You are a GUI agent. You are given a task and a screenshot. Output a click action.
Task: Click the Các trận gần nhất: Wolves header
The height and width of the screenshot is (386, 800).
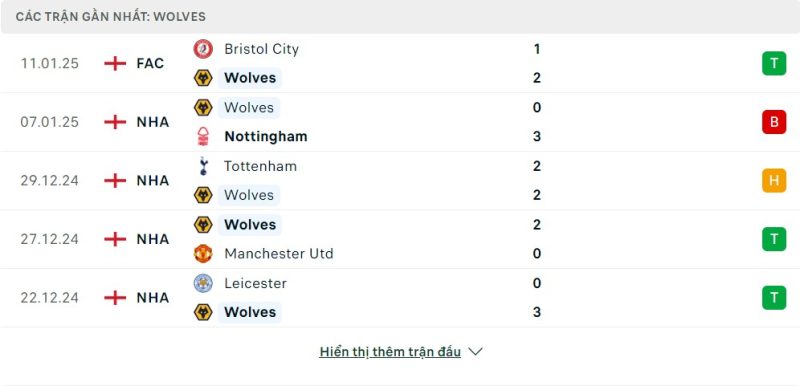click(111, 17)
